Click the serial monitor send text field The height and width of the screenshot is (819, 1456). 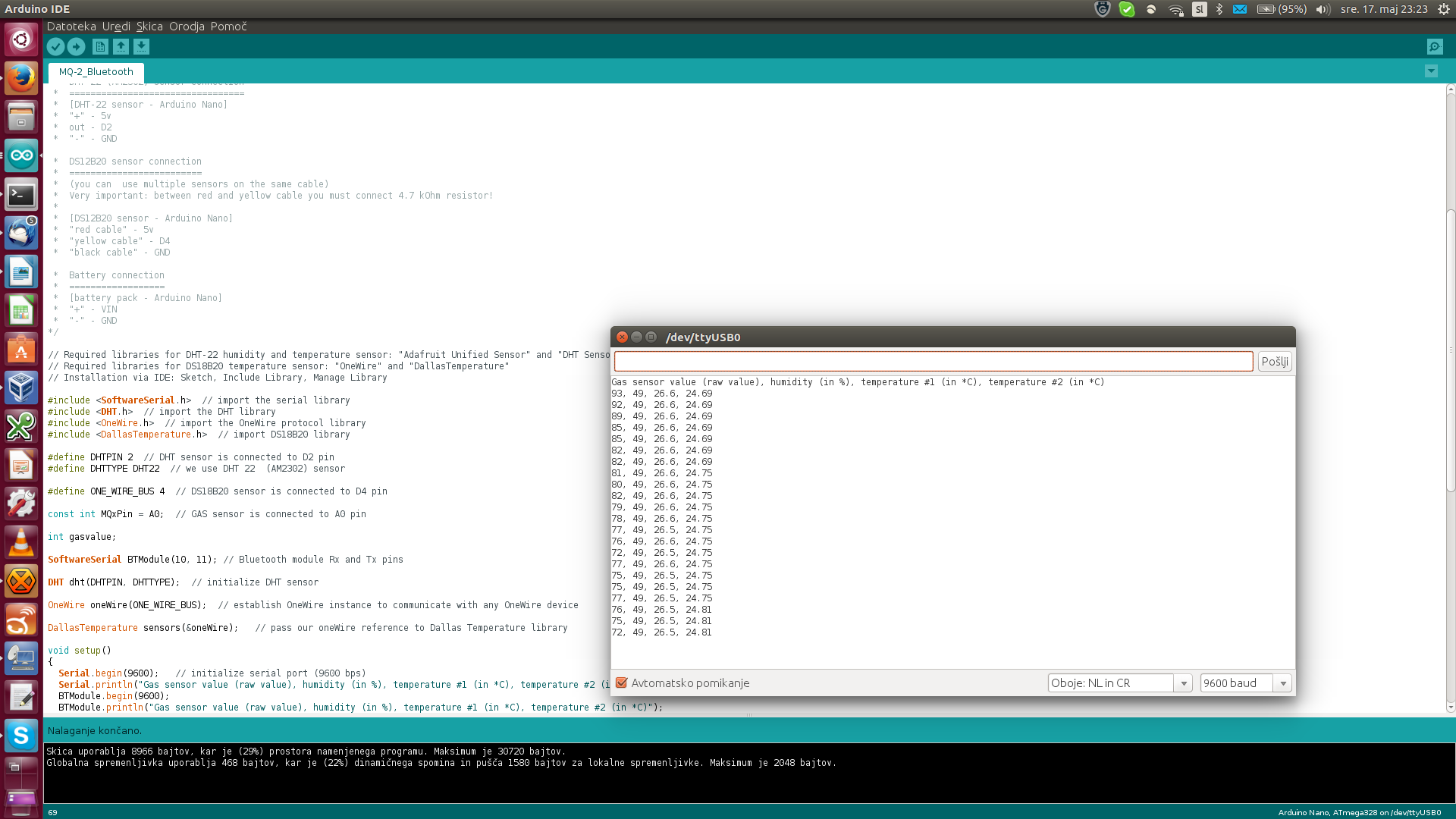934,362
